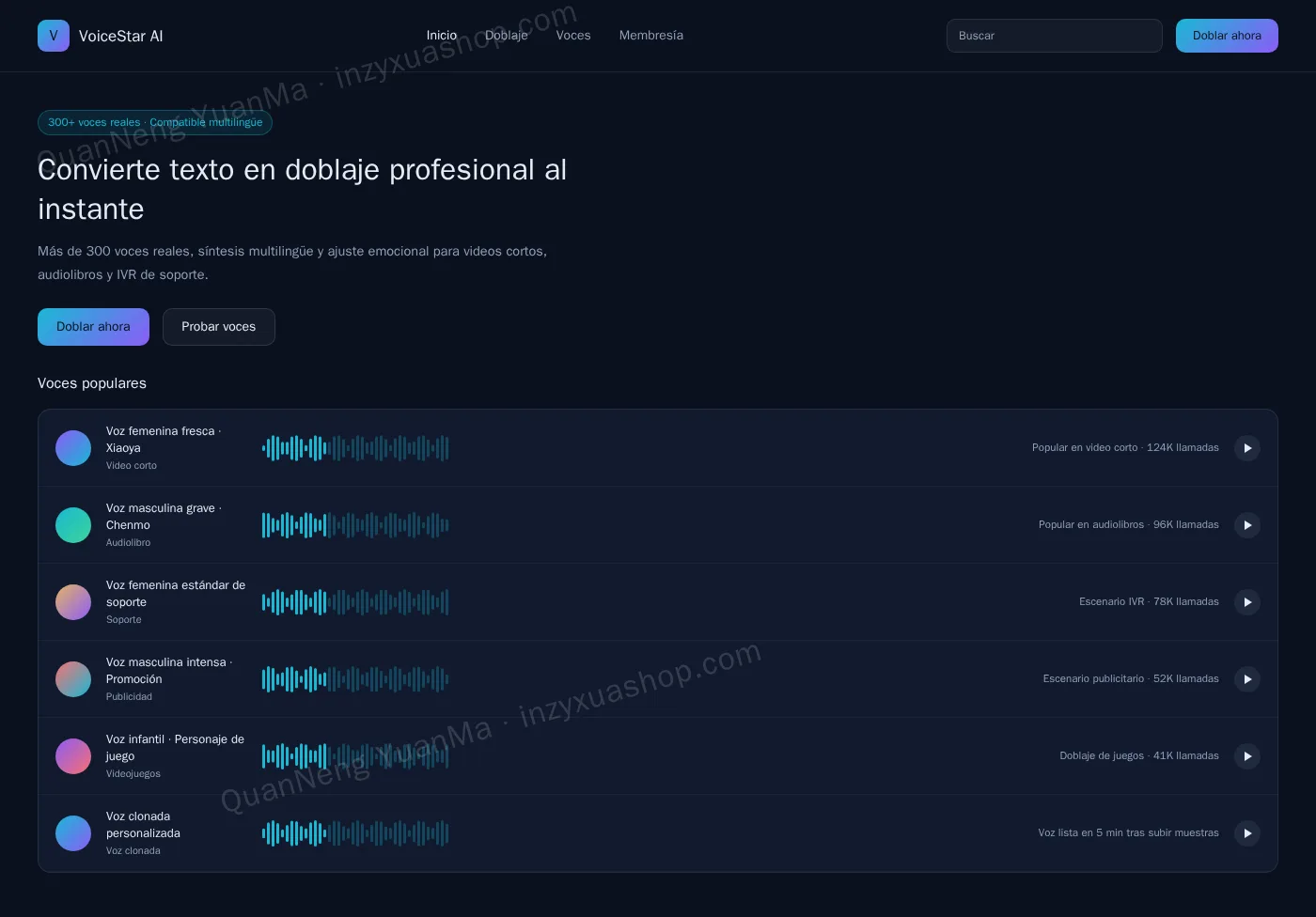Viewport: 1316px width, 917px height.
Task: Play the Voz clonada personalizada sample
Action: coord(1246,833)
